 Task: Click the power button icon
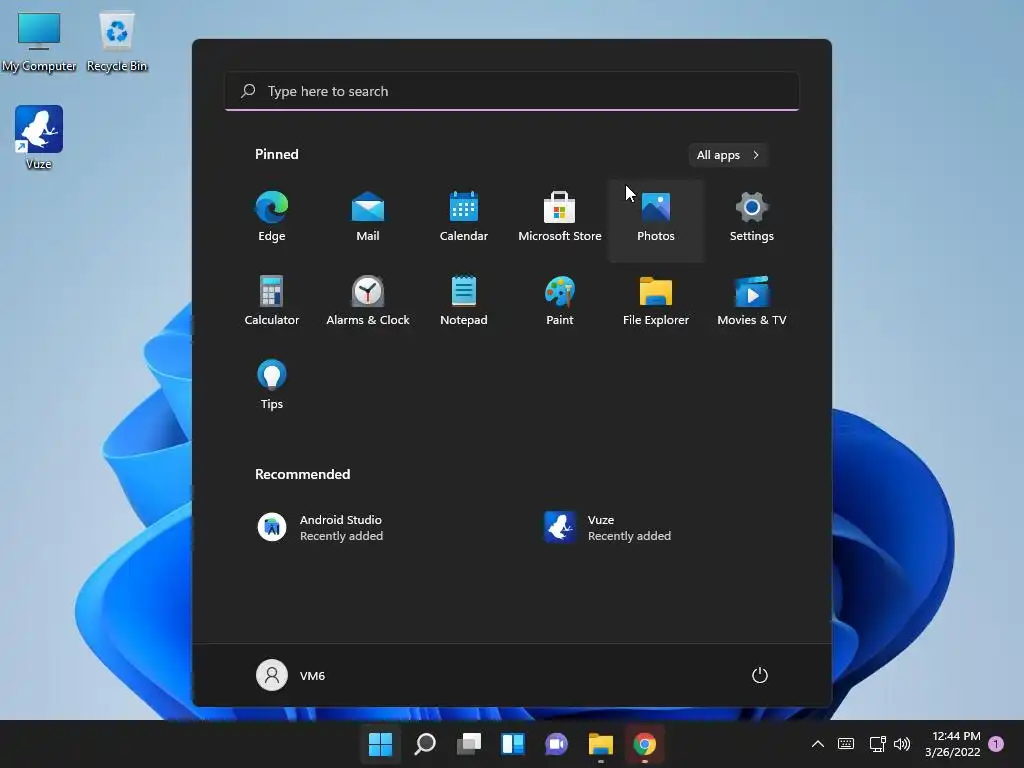[760, 675]
